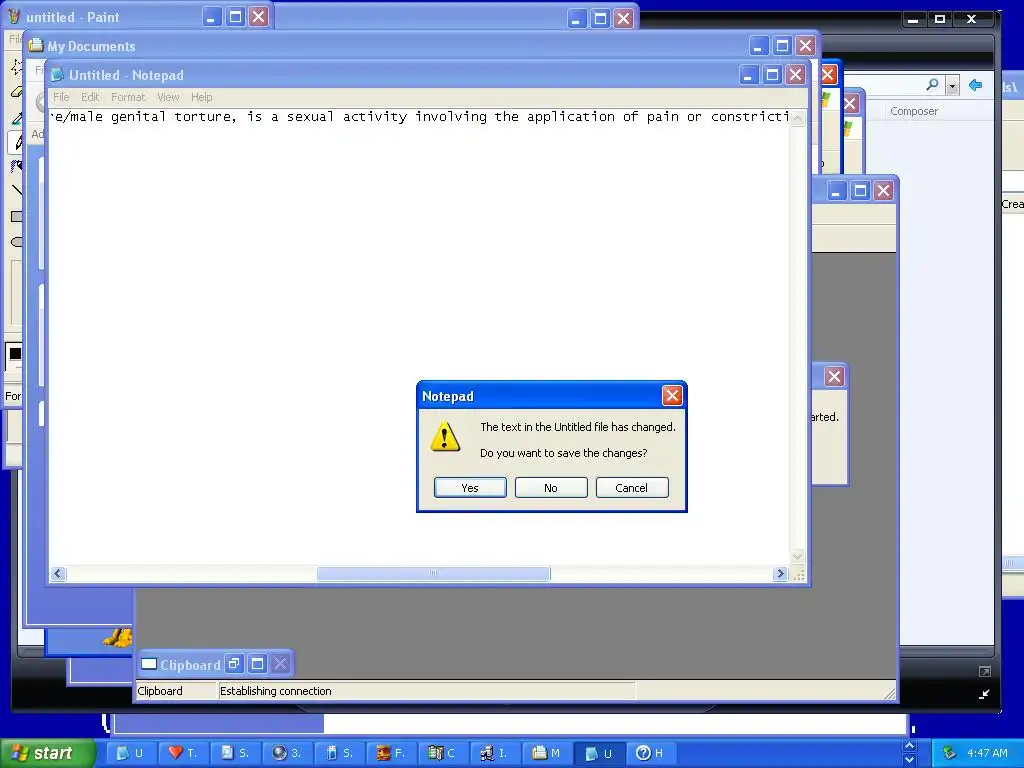Screen dimensions: 1024x768
Task: Click the Clipboard window resize grip
Action: (889, 692)
